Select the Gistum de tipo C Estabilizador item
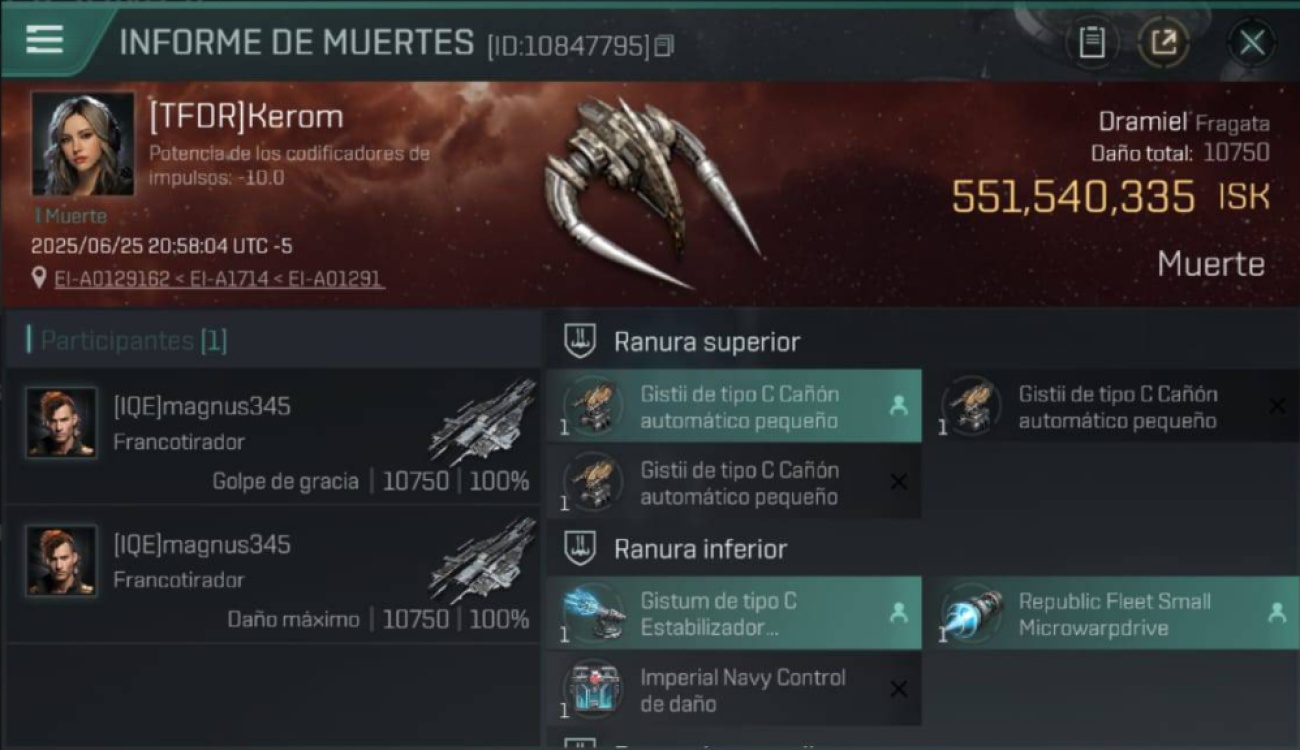1300x750 pixels. (x=734, y=614)
